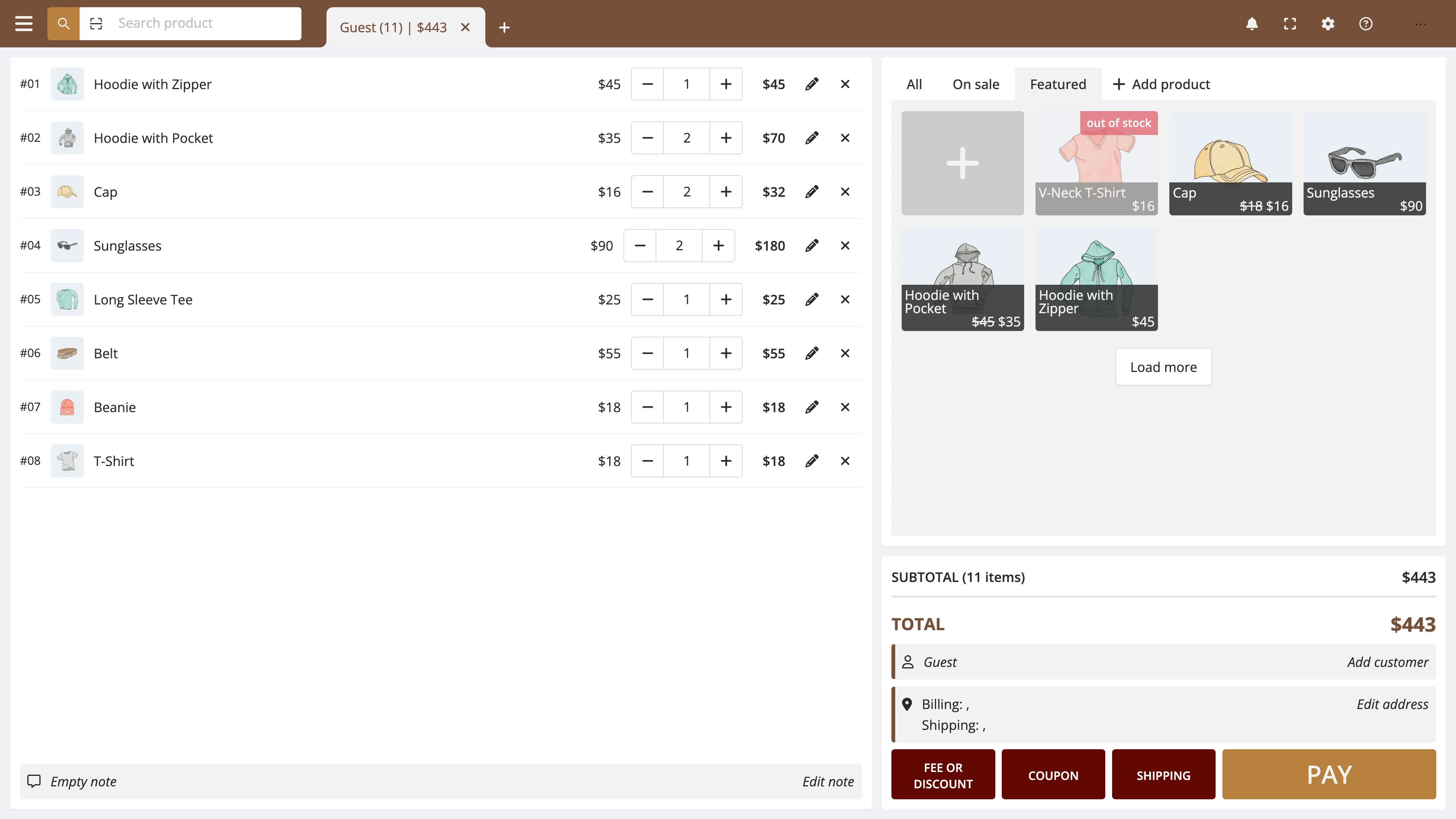The image size is (1456, 819).
Task: Click the barcode scanner icon in the search box
Action: (x=96, y=24)
